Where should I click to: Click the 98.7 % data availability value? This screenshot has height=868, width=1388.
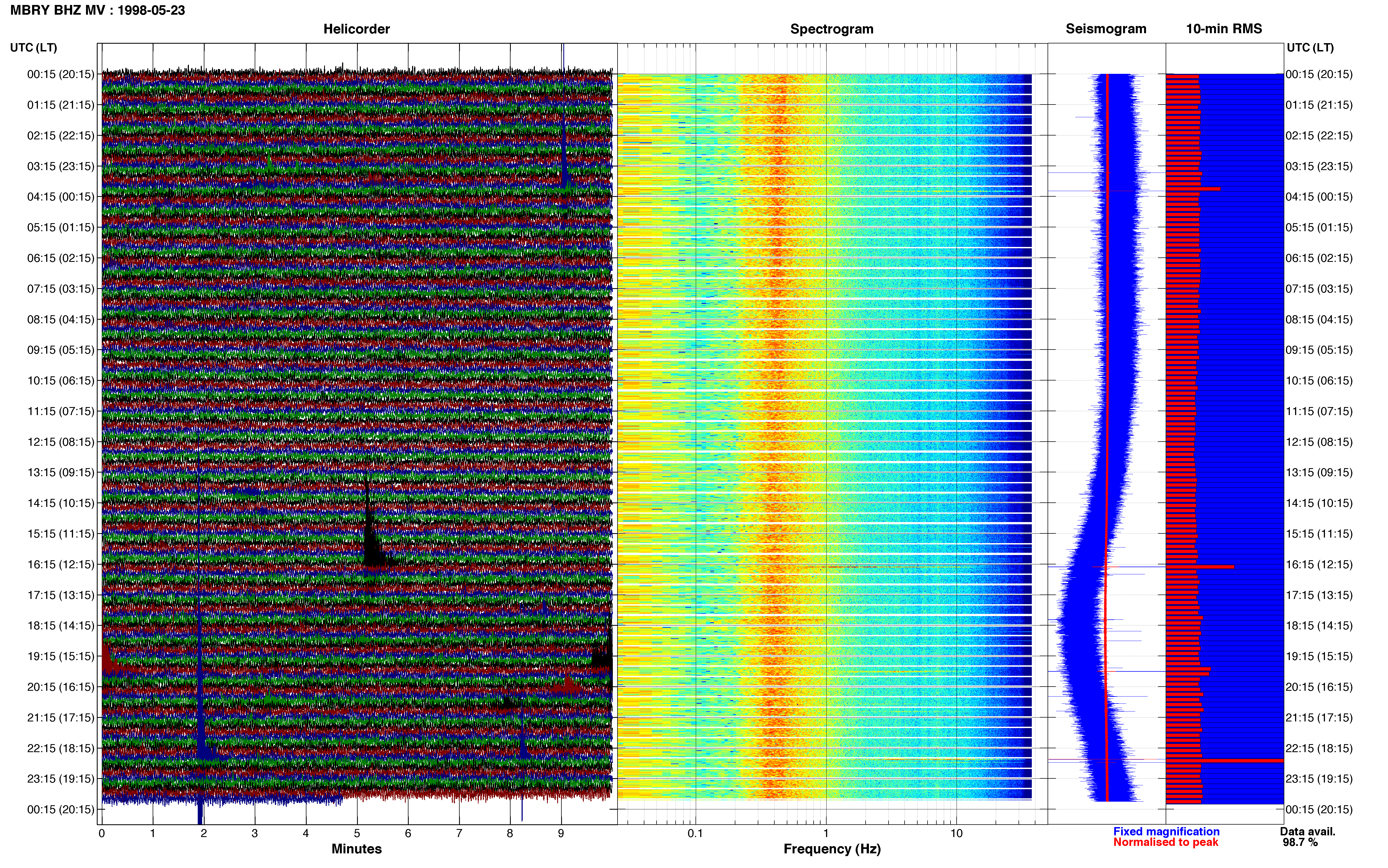click(1300, 842)
